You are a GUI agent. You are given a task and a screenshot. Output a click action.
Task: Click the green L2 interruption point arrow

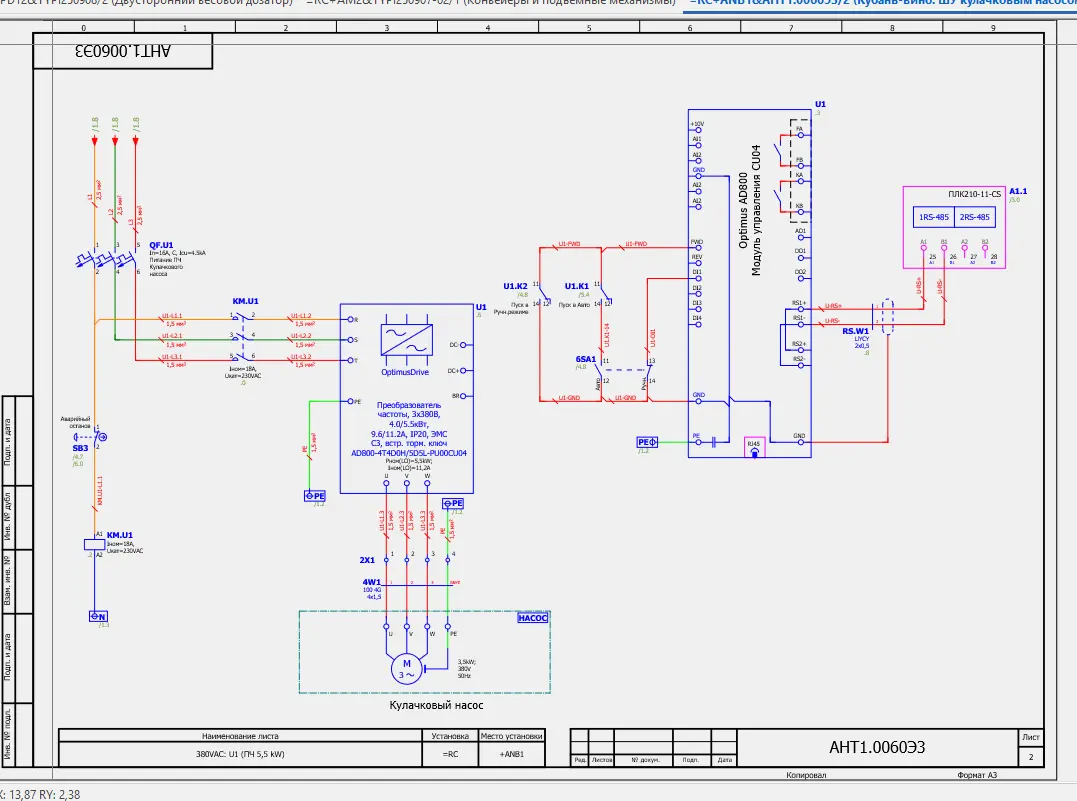point(115,141)
